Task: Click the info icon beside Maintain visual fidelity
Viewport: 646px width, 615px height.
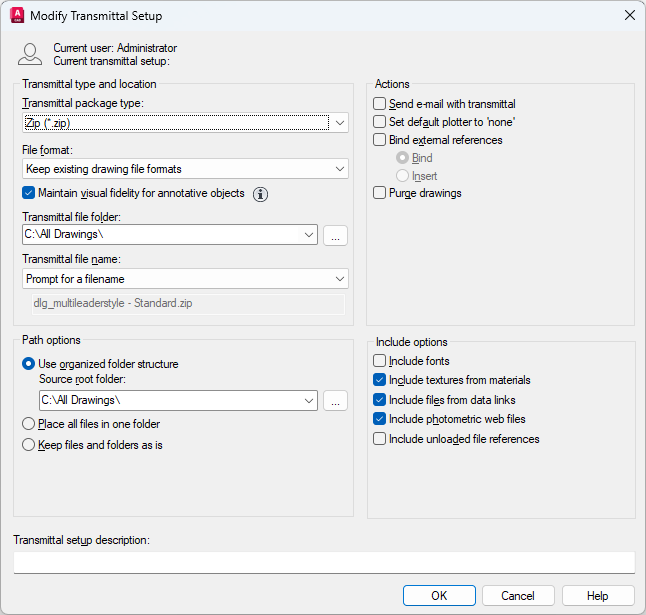Action: 261,194
